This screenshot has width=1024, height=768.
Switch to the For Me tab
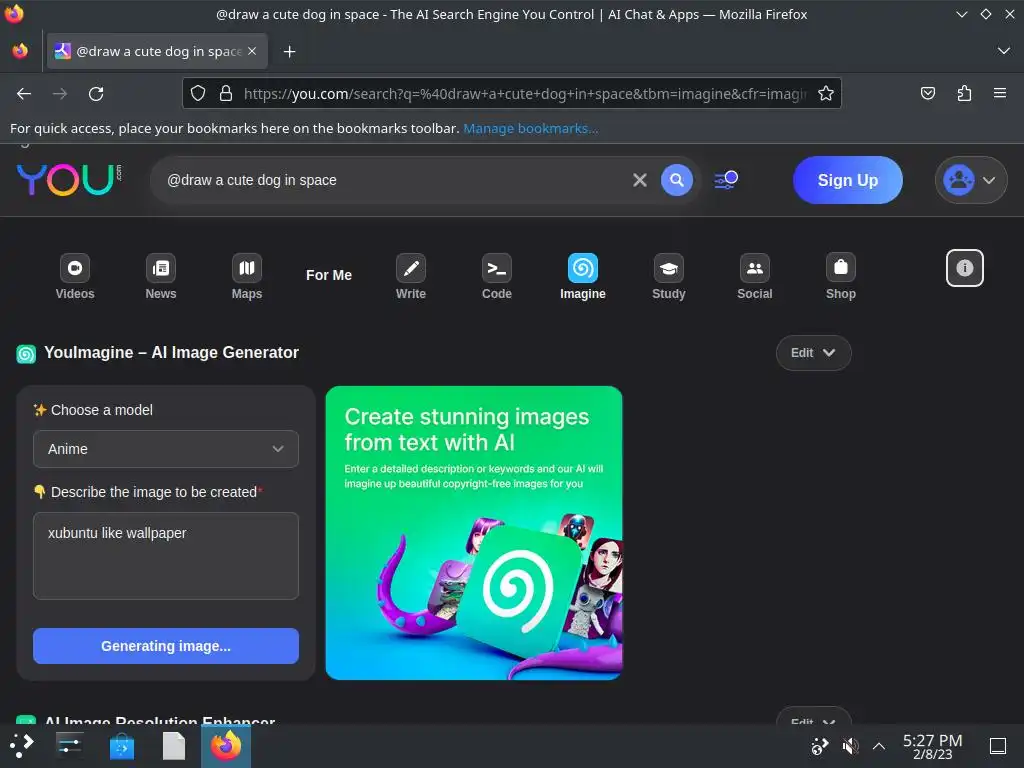point(328,276)
